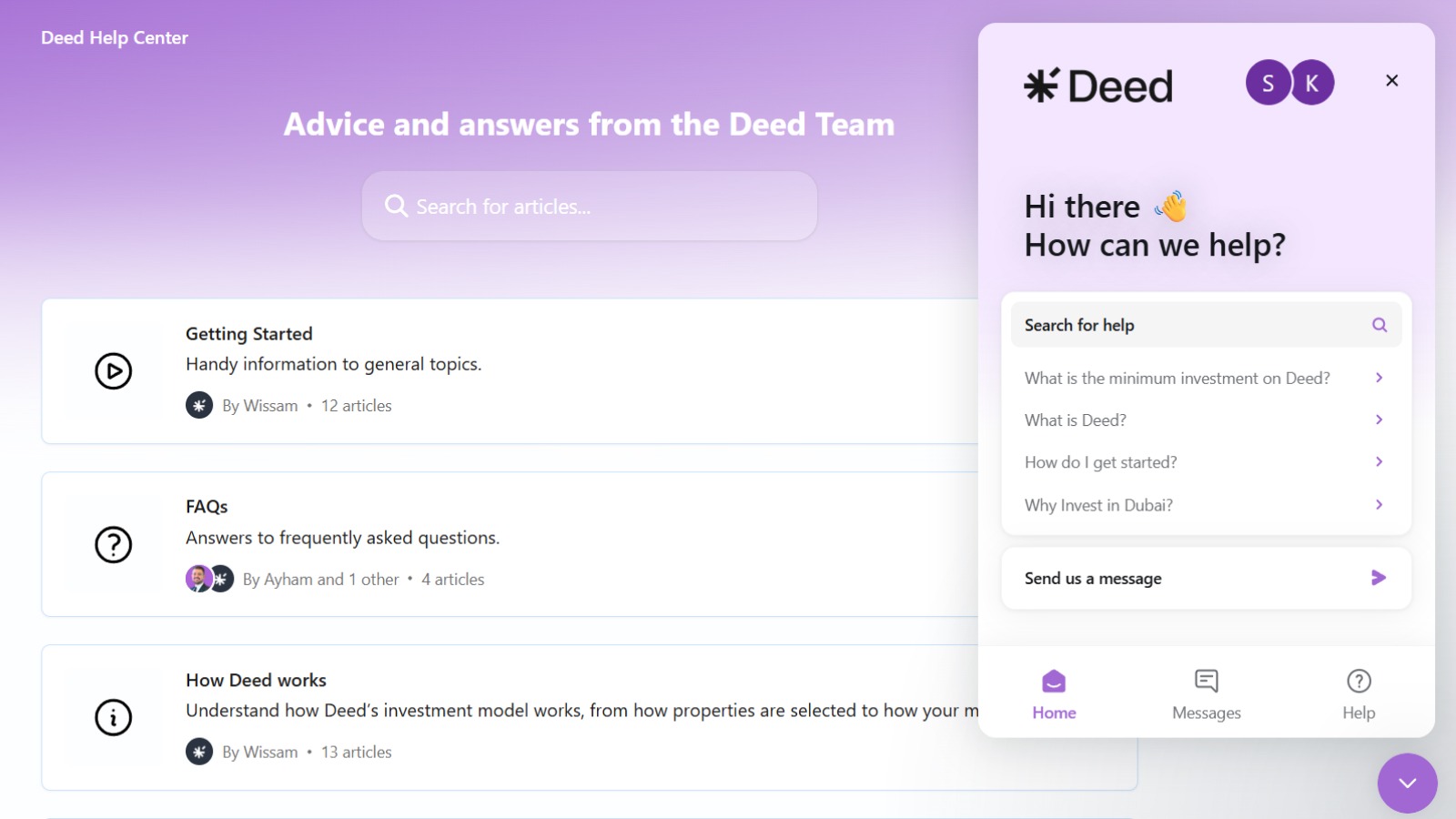Open the chevron next to How do I get started?
Screen dimensions: 1456x819
click(1380, 461)
